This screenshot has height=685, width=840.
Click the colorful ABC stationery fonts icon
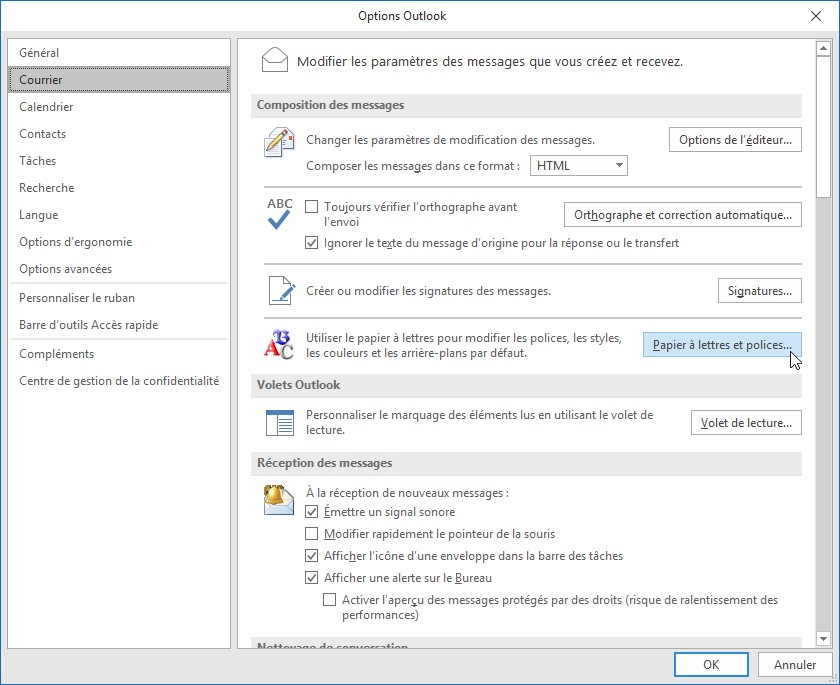[279, 344]
